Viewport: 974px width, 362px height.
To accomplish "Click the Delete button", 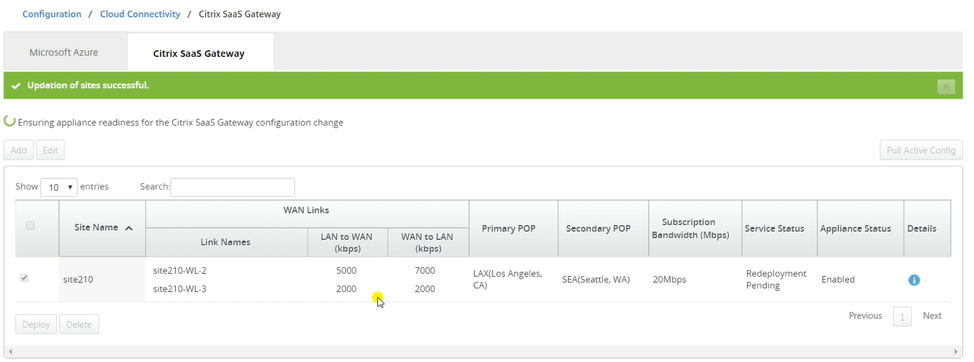I will coord(79,324).
